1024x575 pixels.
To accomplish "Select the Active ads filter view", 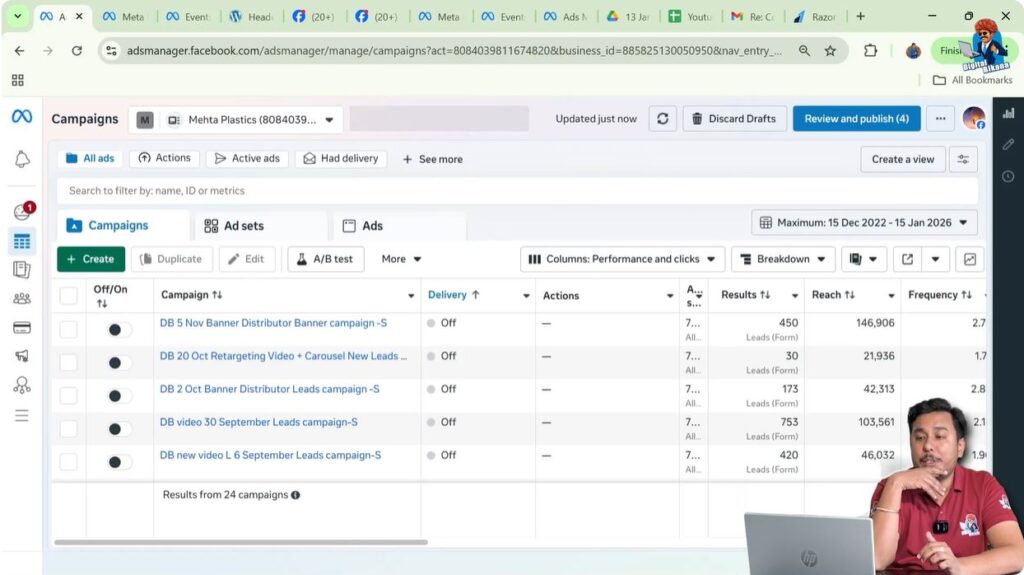I will 248,158.
